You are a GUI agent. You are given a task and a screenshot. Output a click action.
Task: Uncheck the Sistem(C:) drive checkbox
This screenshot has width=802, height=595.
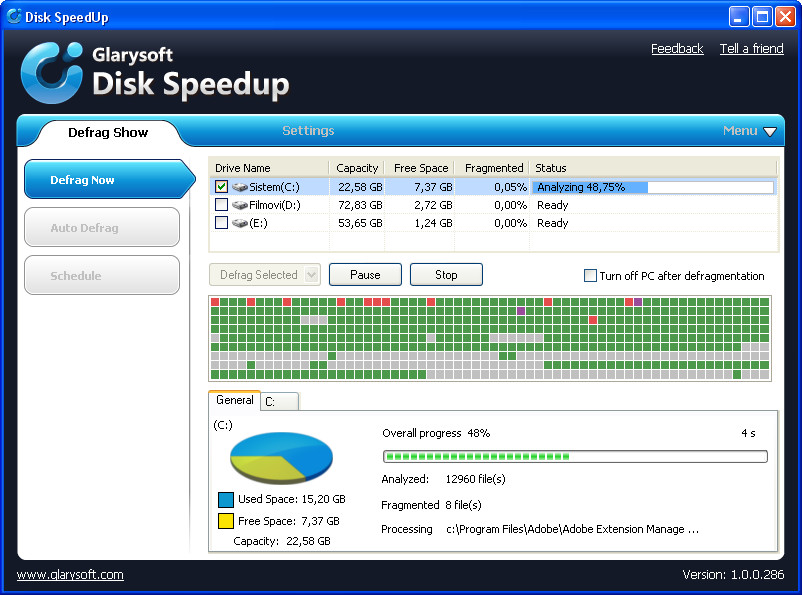click(x=221, y=187)
